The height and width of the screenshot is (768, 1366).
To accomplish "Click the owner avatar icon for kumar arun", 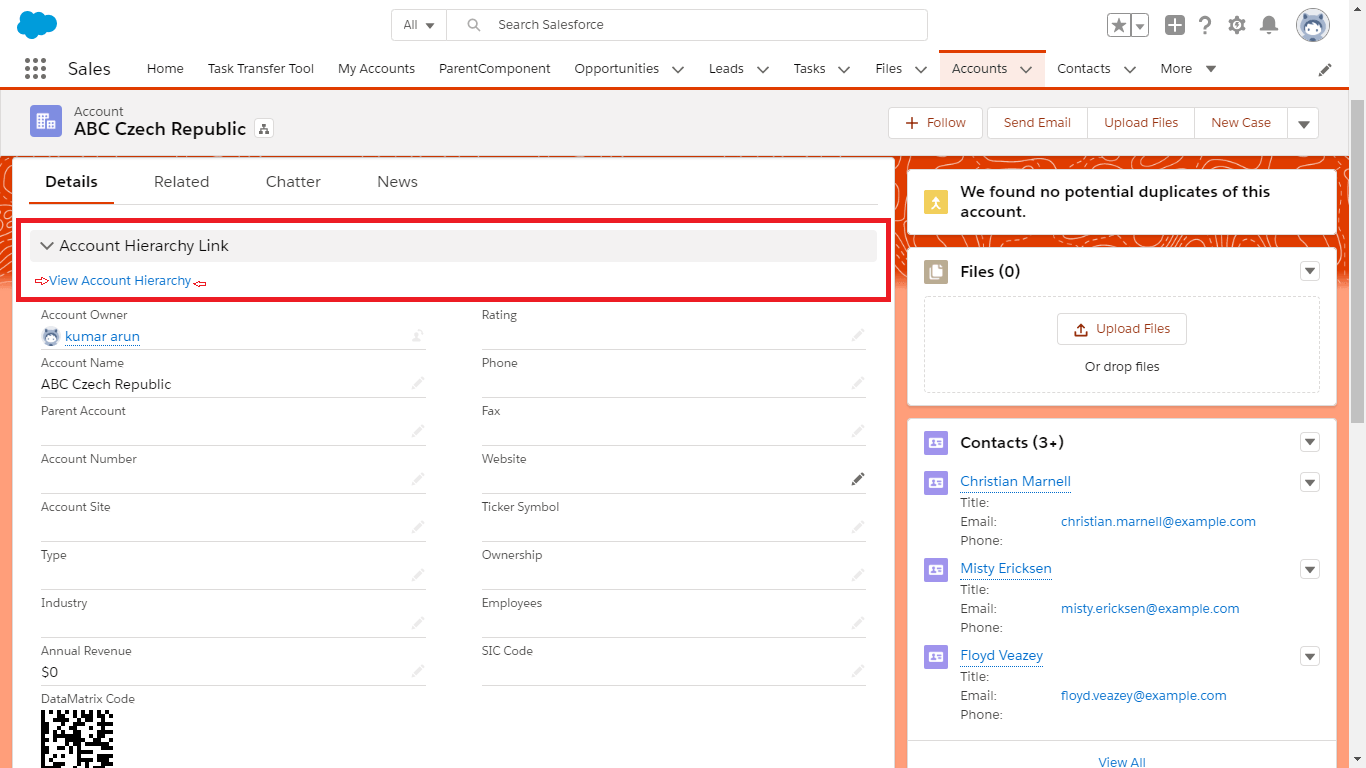I will pos(51,336).
